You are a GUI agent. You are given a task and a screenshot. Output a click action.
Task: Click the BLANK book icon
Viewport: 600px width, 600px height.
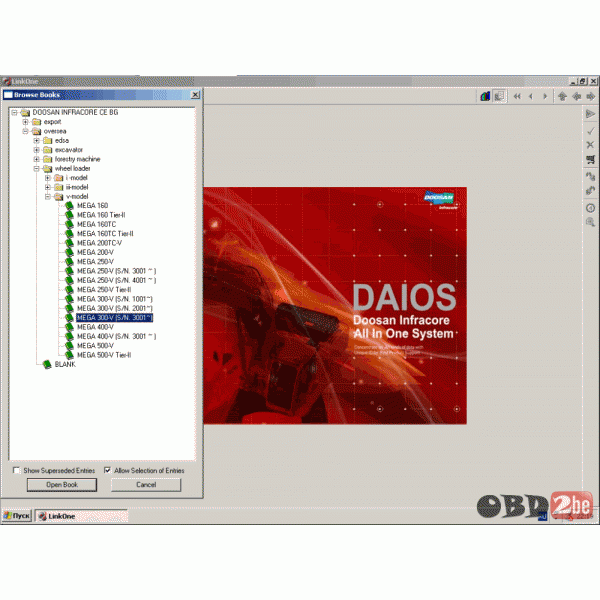pos(47,365)
